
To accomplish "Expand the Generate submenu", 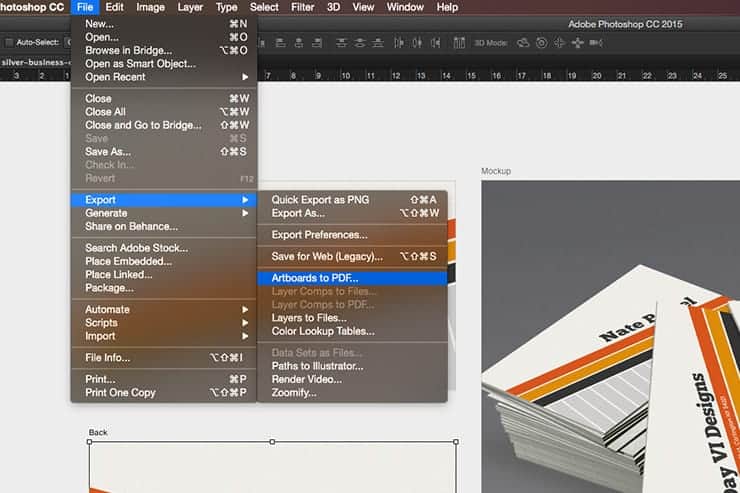I will coord(163,213).
